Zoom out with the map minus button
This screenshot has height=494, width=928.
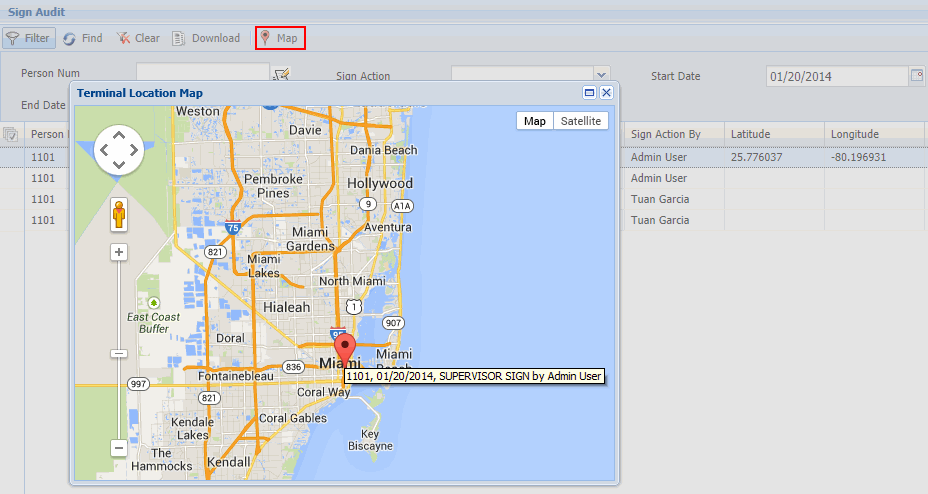pos(119,448)
